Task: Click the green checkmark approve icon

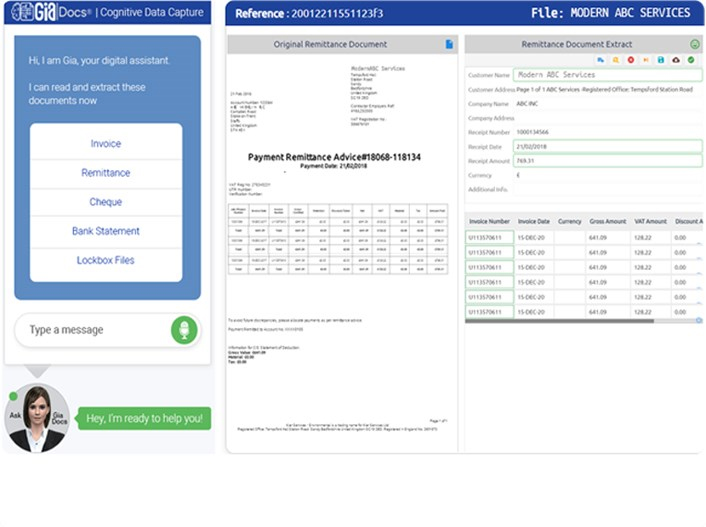Action: pyautogui.click(x=691, y=60)
